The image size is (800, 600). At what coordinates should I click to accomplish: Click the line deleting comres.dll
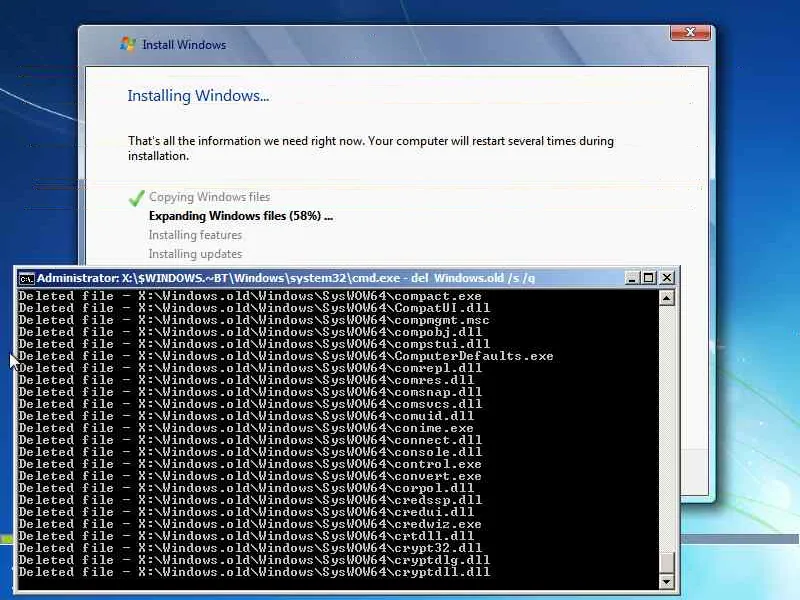coord(246,380)
